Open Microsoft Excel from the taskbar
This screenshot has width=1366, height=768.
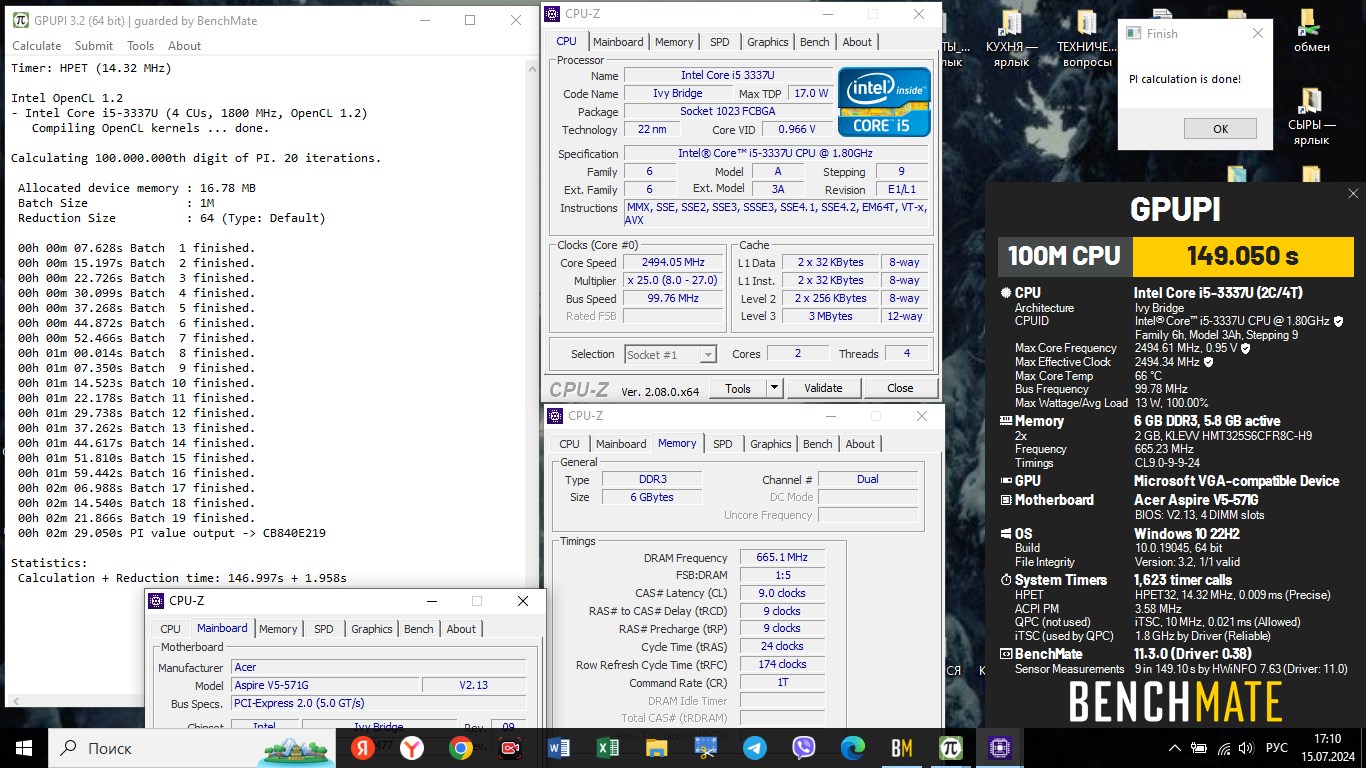point(608,747)
